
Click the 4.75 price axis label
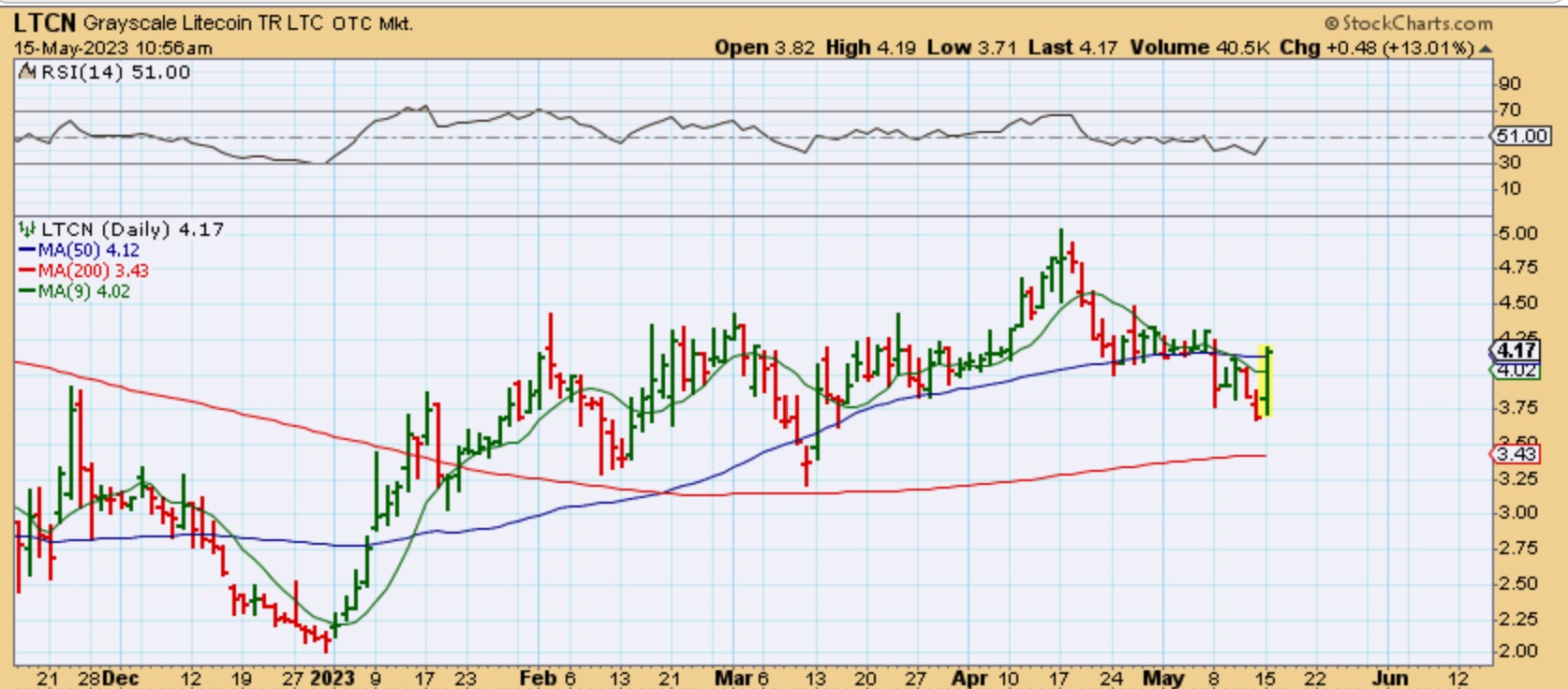pos(1517,268)
